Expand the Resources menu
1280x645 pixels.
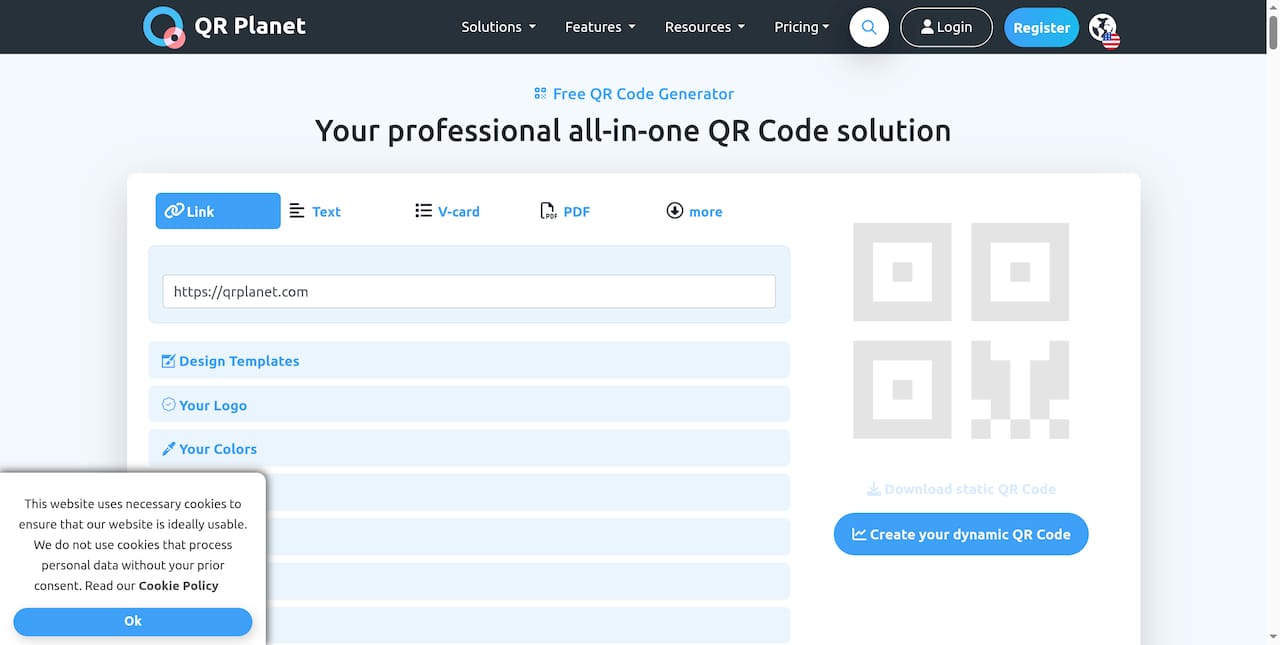point(705,27)
